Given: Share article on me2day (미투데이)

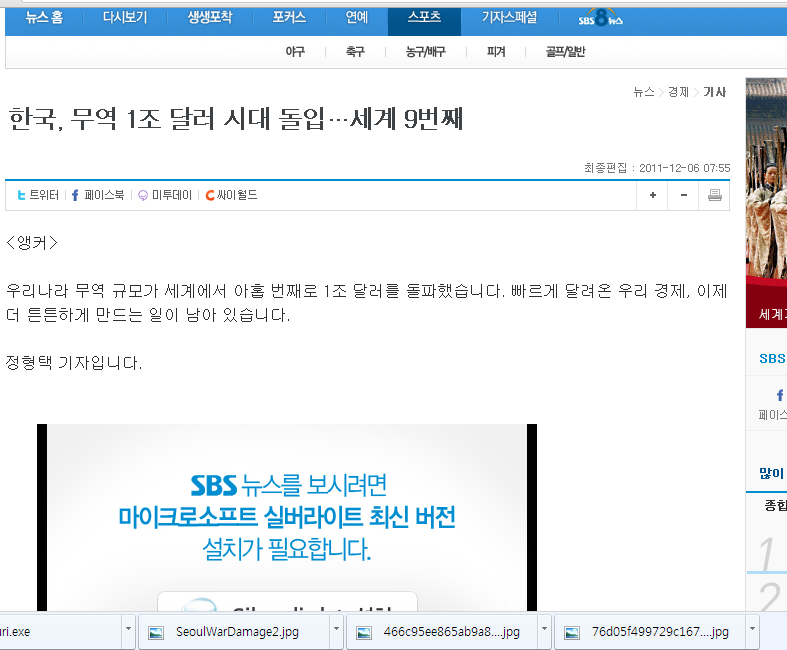Looking at the screenshot, I should click(165, 195).
